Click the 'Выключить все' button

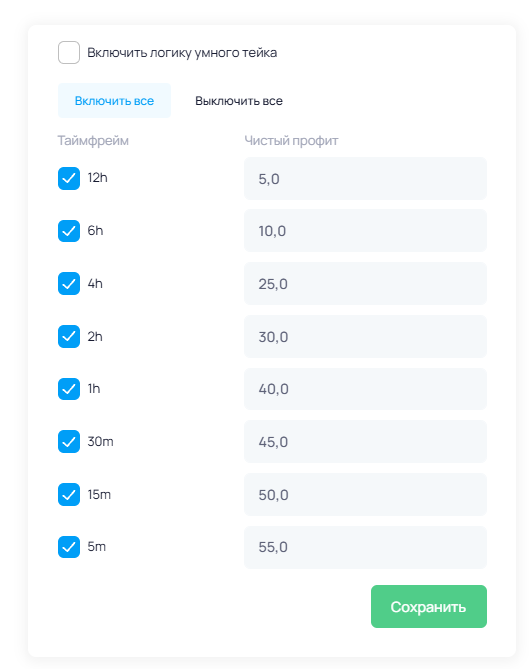(239, 101)
